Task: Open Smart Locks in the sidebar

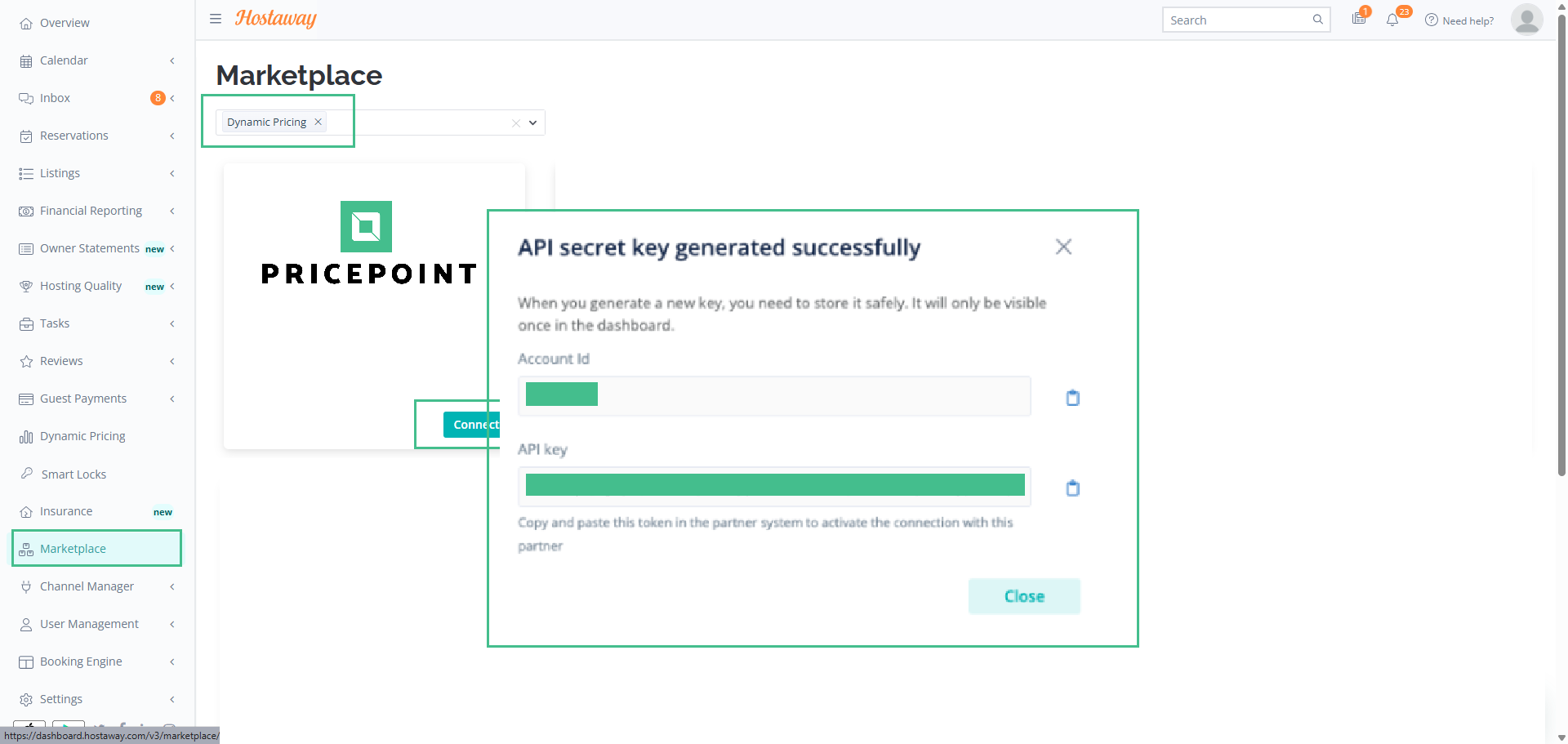Action: pos(73,474)
